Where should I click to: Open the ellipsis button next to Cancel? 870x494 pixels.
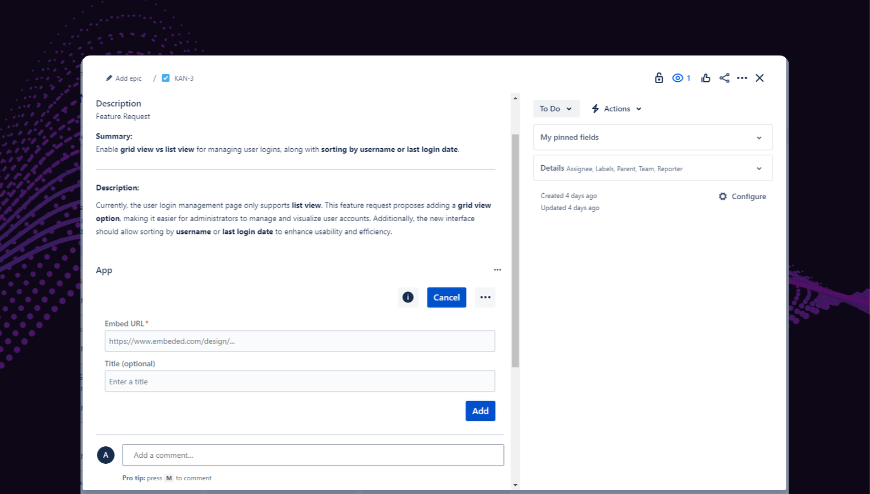click(x=485, y=298)
